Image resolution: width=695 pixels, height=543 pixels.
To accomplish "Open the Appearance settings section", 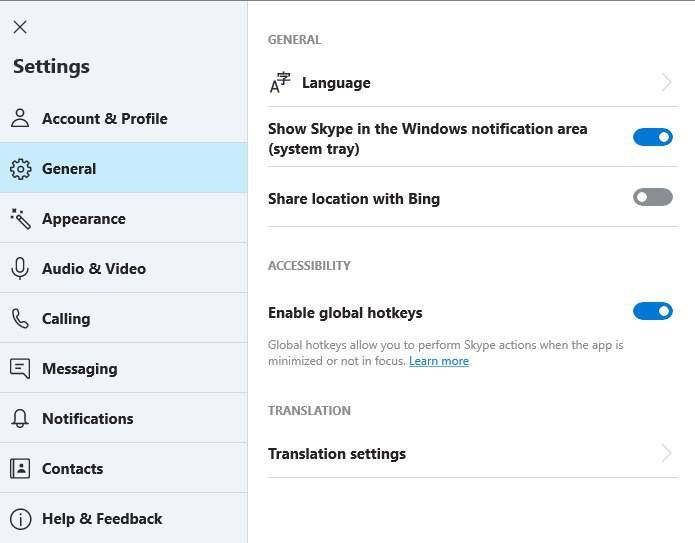I will (x=124, y=219).
